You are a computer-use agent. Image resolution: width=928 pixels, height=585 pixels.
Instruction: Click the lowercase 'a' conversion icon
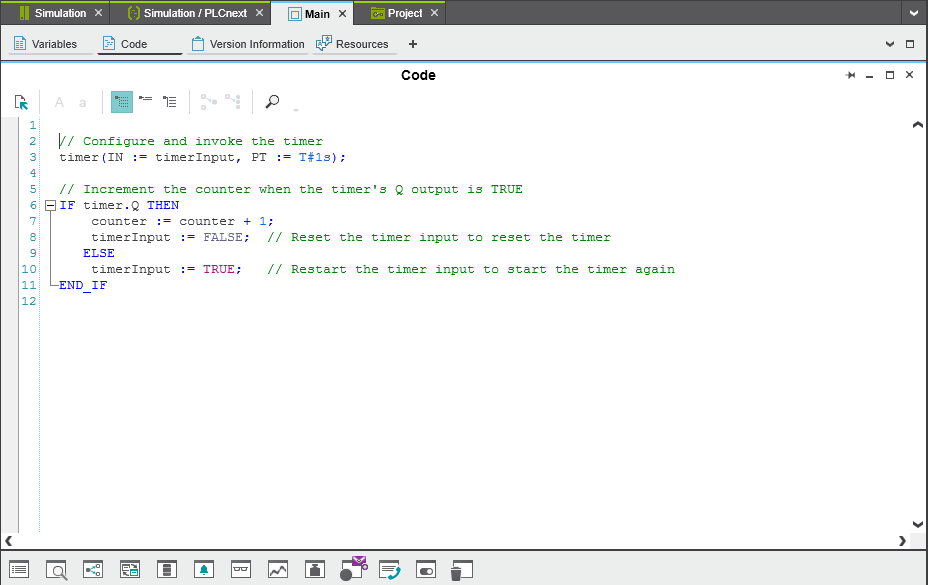coord(82,103)
